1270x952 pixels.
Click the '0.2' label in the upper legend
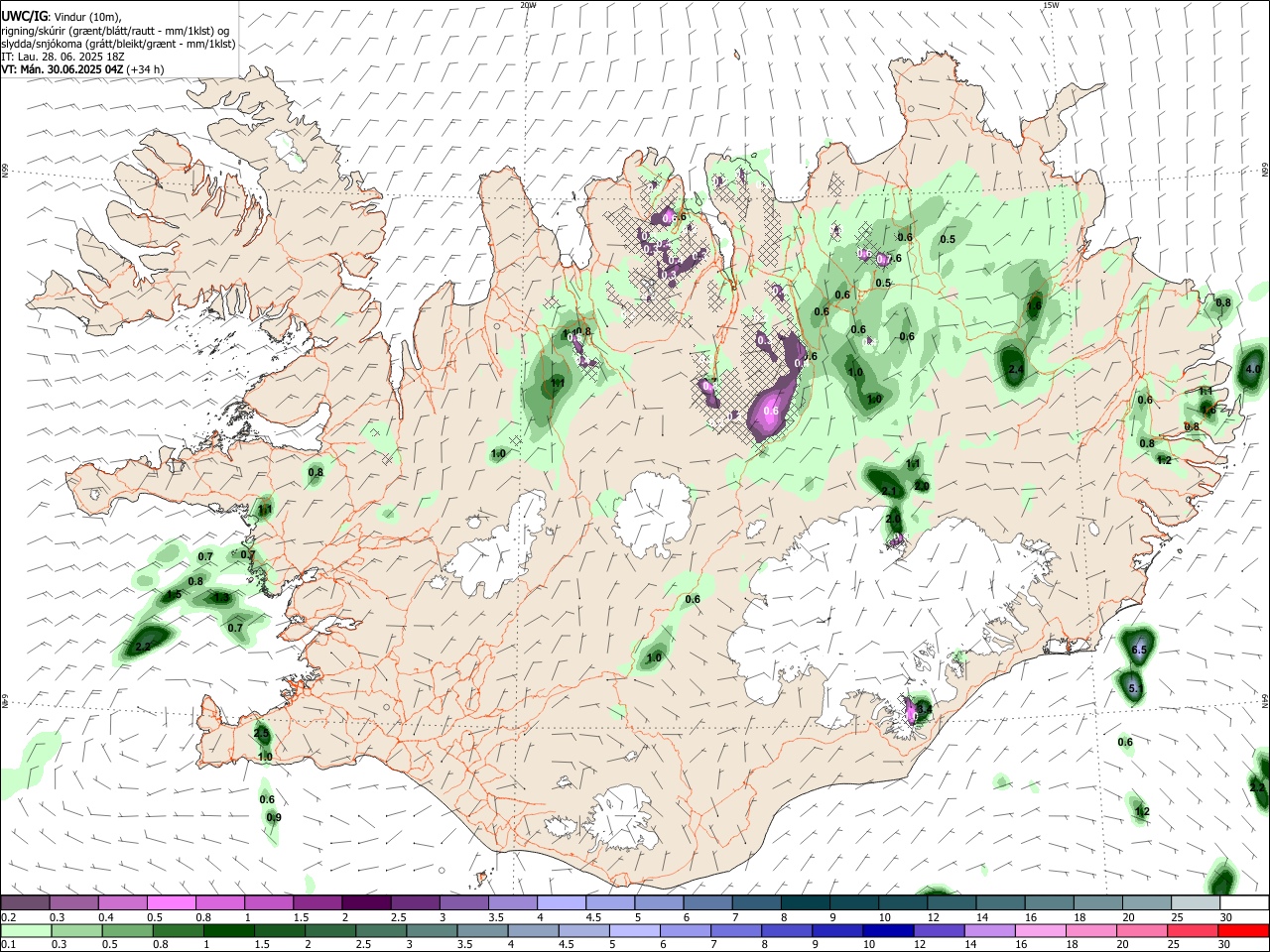pos(9,917)
